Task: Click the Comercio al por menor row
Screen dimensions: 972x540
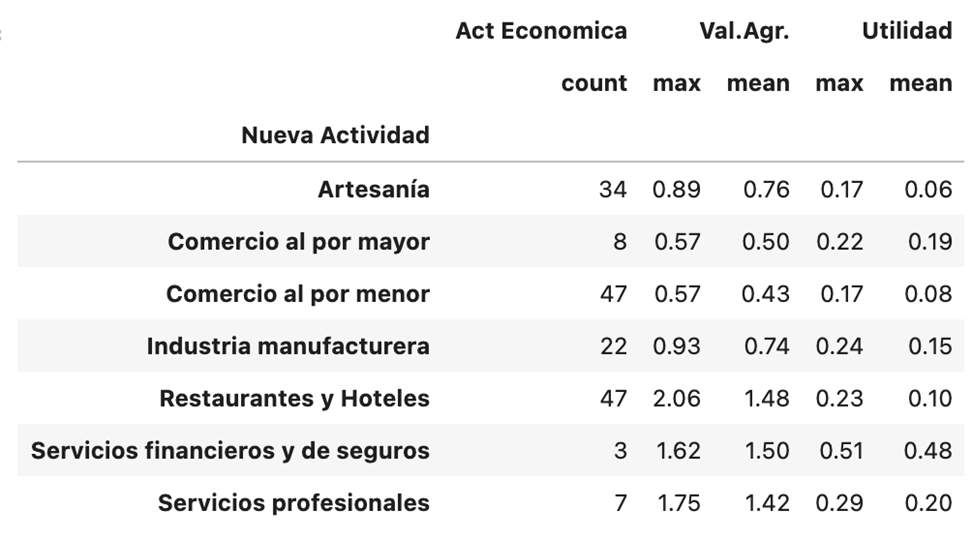Action: pos(490,293)
